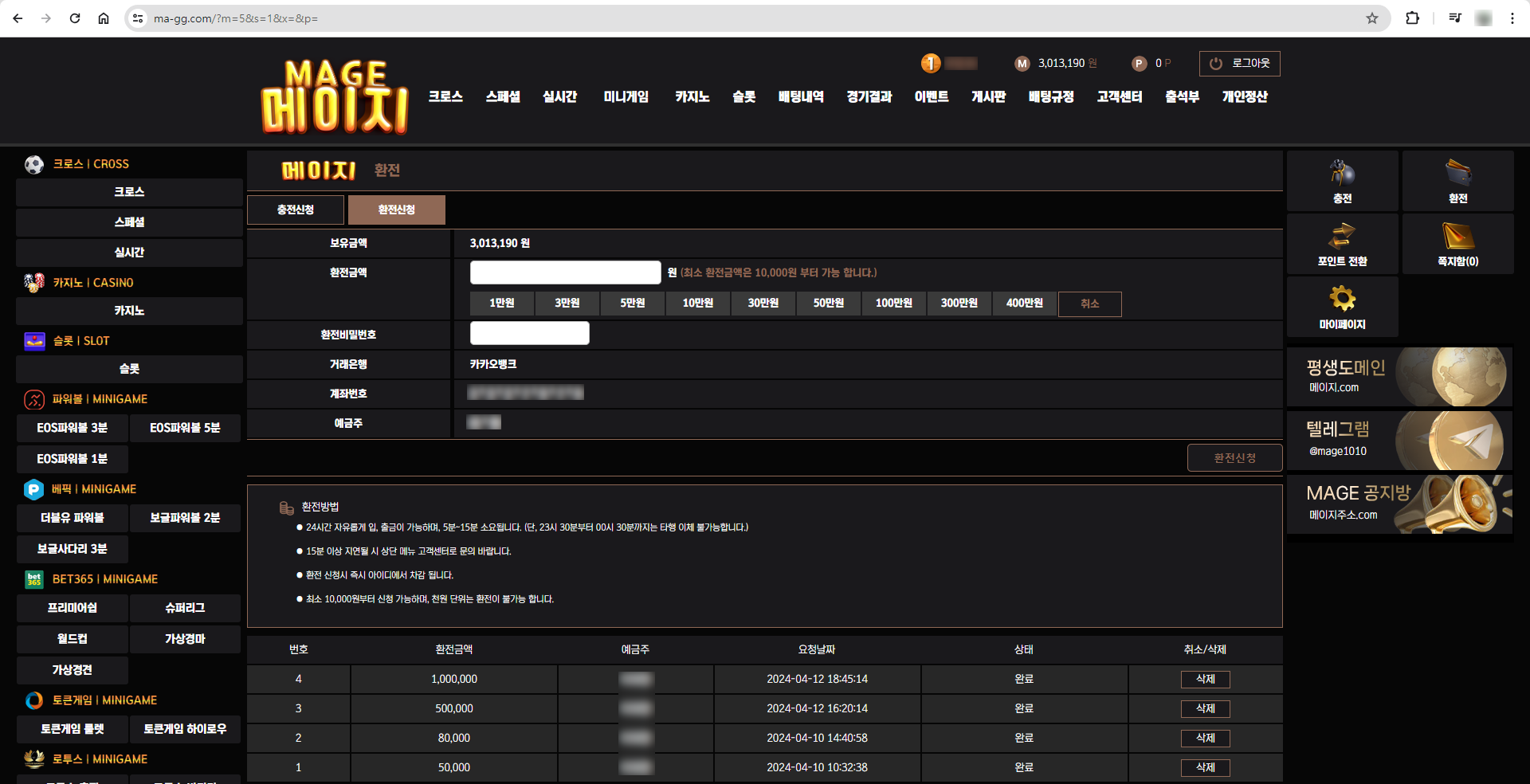Open the MAGE 공지방 banner
This screenshot has height=784, width=1530.
tap(1399, 504)
